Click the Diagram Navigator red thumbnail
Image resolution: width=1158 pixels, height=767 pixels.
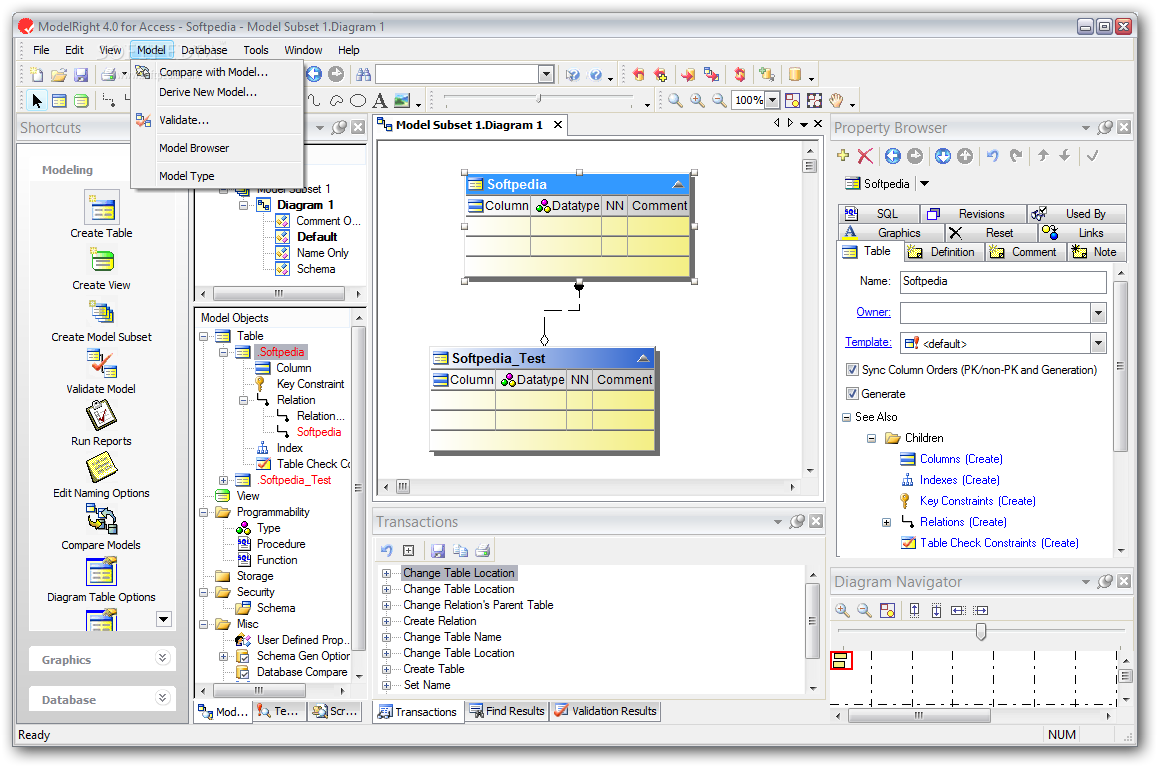point(842,660)
